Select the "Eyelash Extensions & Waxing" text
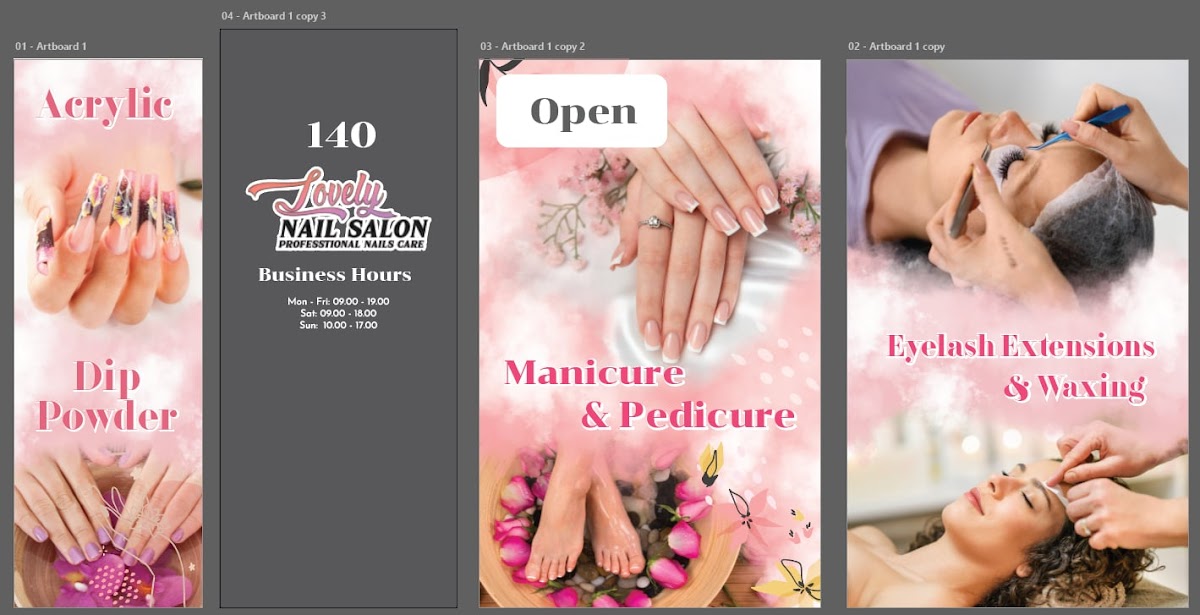 [x=1020, y=366]
